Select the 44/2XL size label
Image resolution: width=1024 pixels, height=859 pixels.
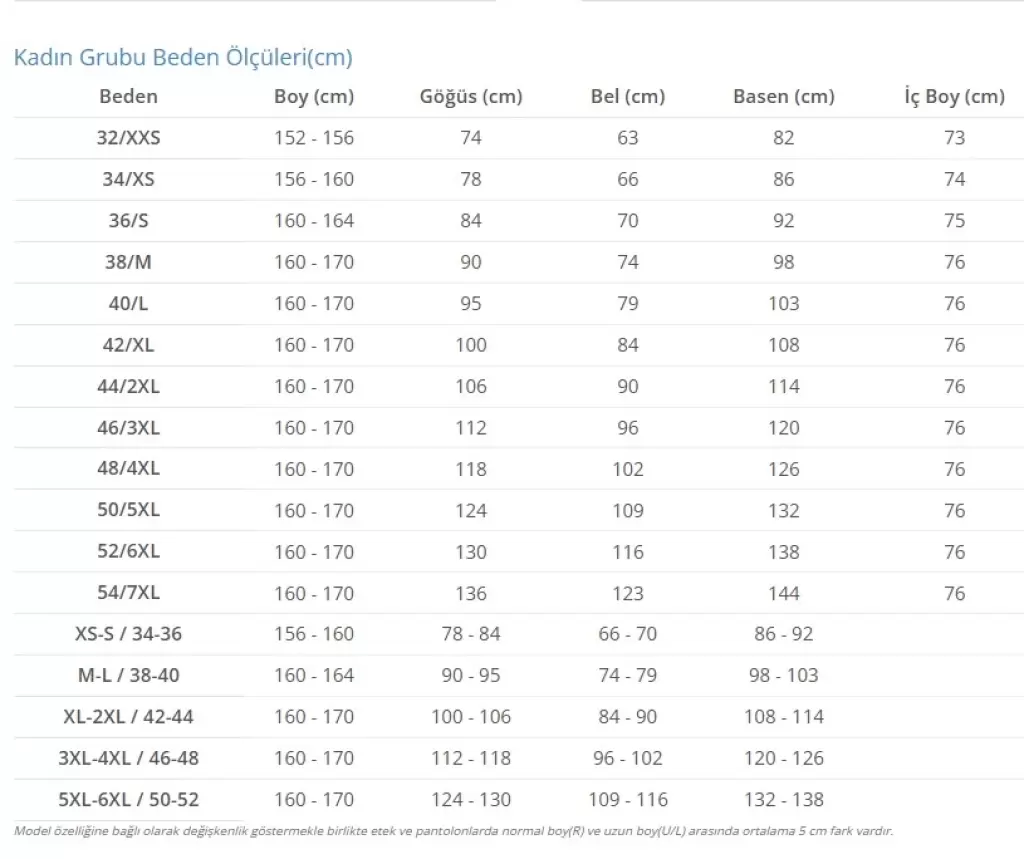(128, 387)
